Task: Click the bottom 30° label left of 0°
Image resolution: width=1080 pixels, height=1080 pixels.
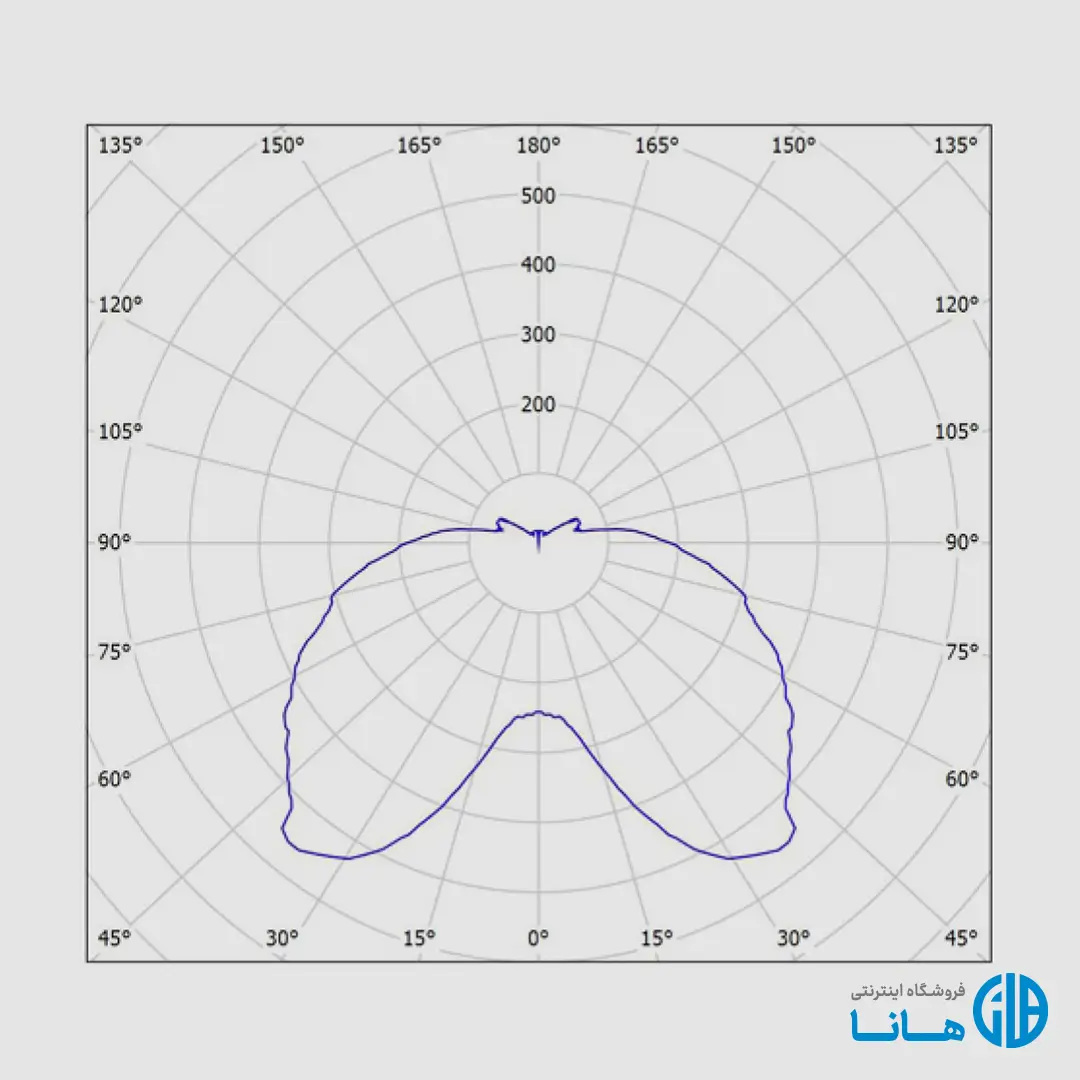Action: point(282,937)
